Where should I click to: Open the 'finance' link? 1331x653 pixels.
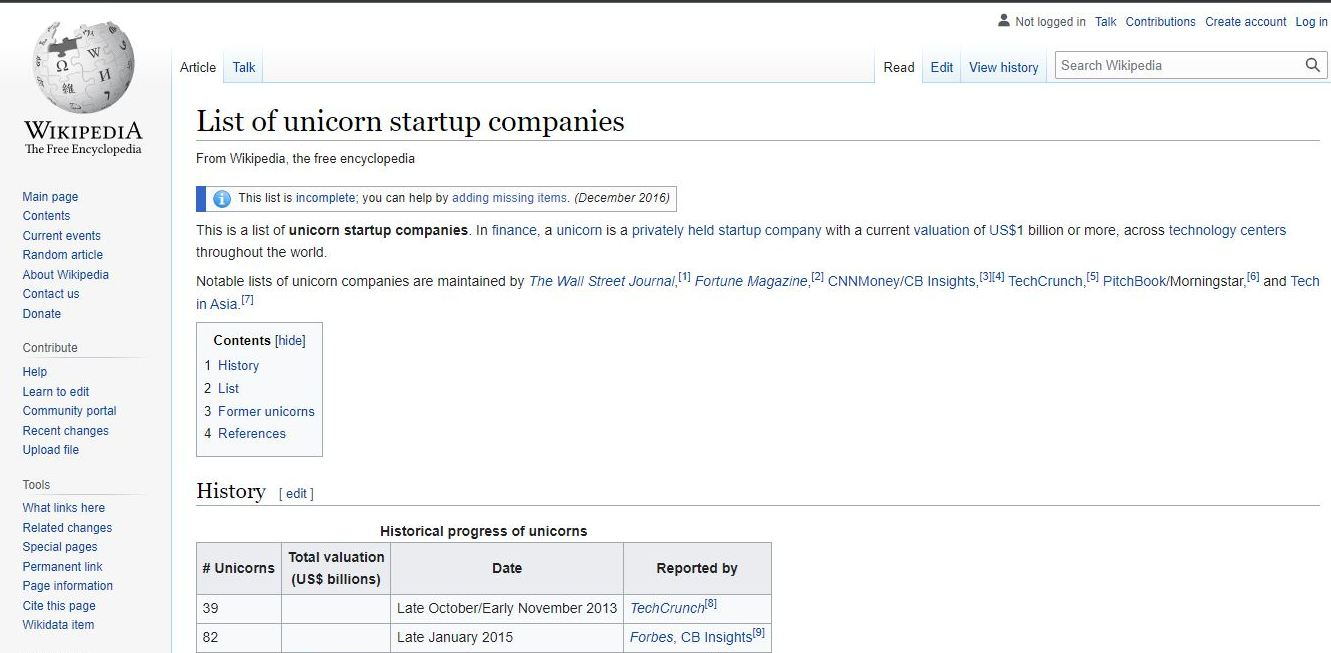click(514, 230)
